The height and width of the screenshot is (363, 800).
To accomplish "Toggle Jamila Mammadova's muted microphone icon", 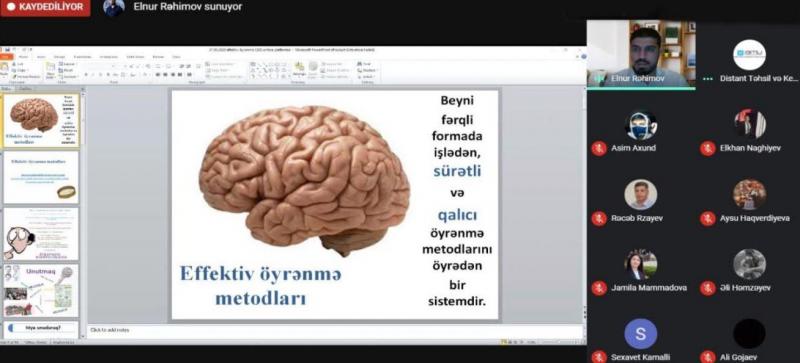I will pos(599,288).
